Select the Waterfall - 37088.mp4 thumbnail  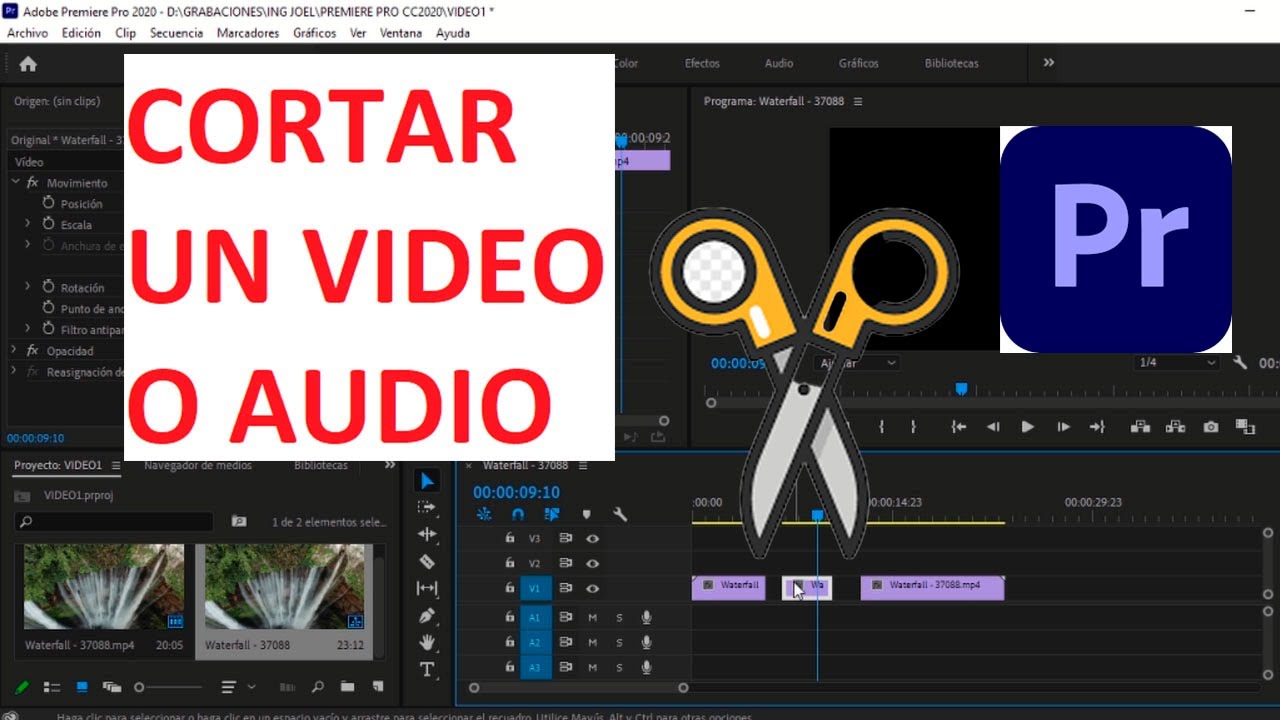tap(104, 587)
